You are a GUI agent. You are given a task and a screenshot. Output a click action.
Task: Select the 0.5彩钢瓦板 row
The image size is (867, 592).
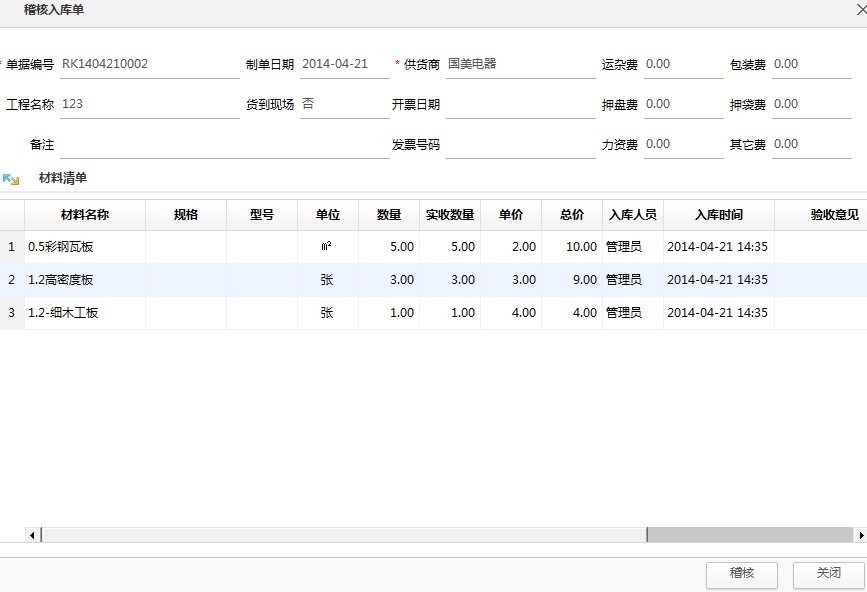(85, 247)
